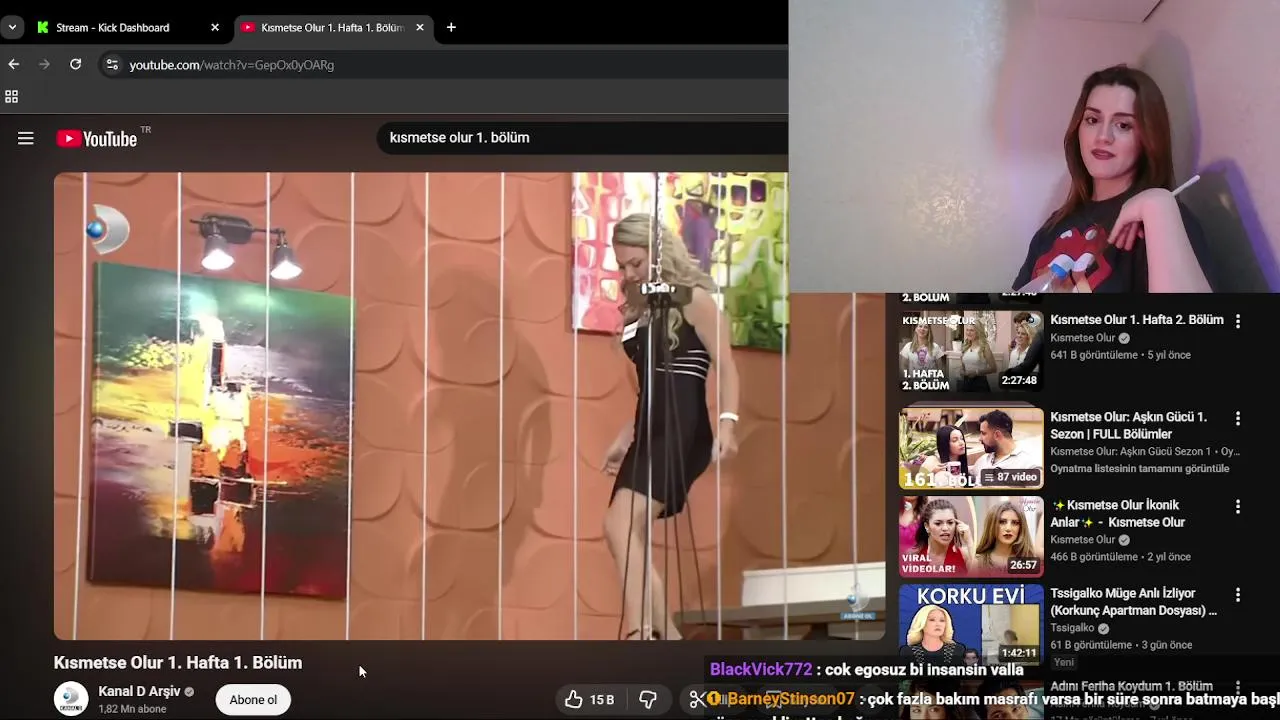This screenshot has height=720, width=1280.
Task: Close the Stream - Kick Dashboard tab
Action: tap(215, 27)
